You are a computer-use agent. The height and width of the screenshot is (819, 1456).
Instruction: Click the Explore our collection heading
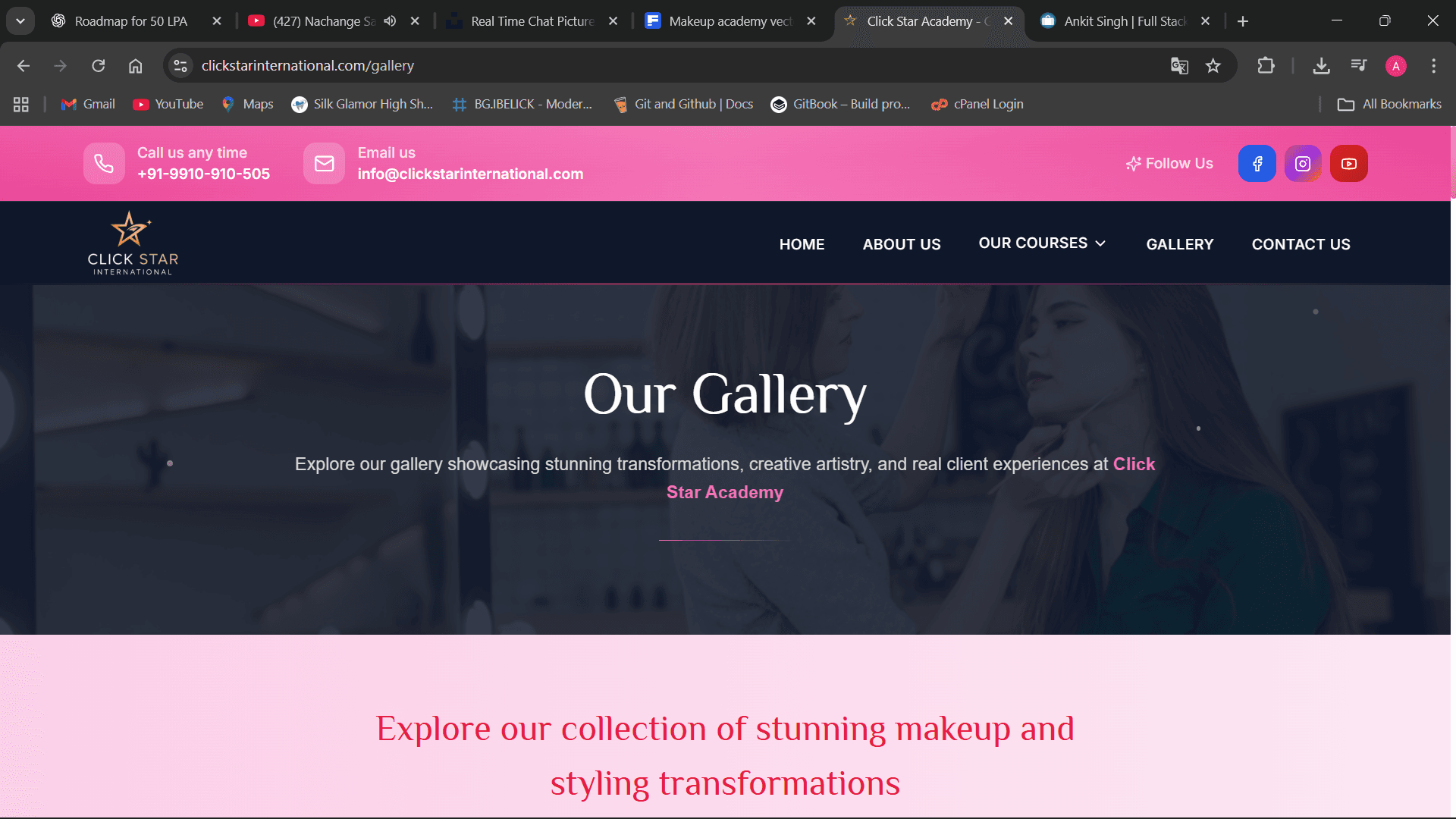point(725,756)
